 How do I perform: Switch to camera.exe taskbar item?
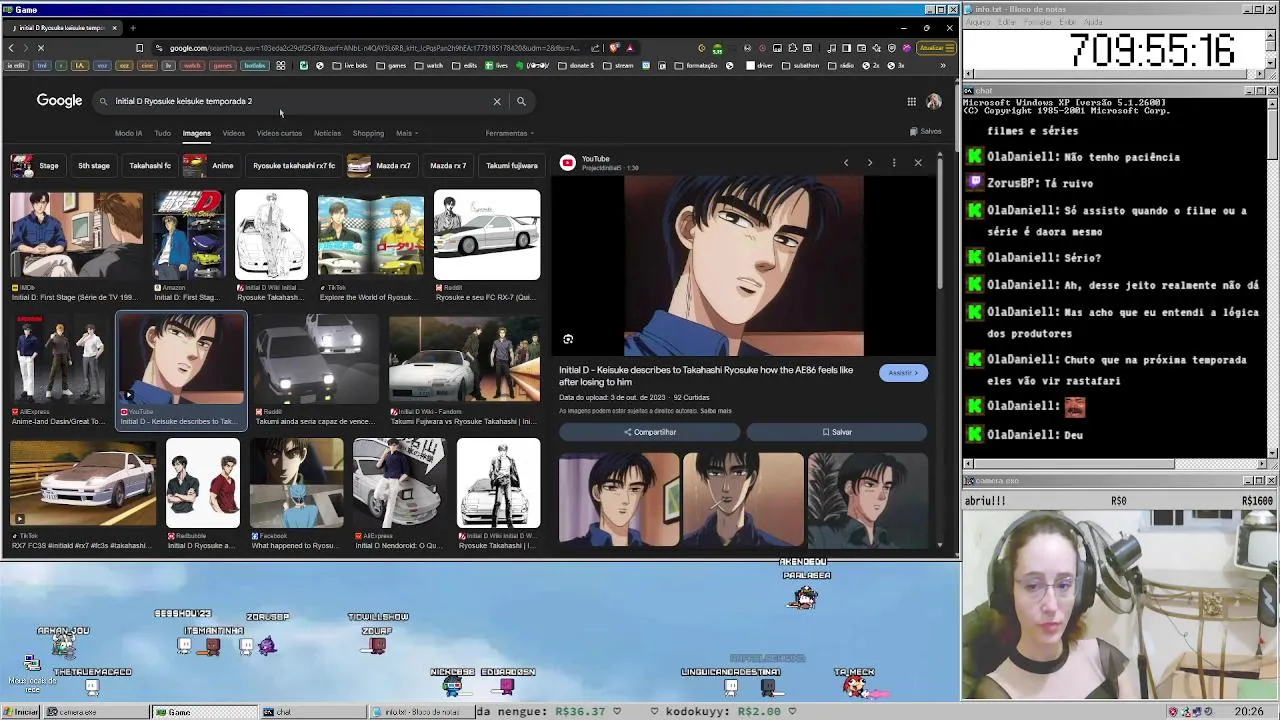click(97, 712)
